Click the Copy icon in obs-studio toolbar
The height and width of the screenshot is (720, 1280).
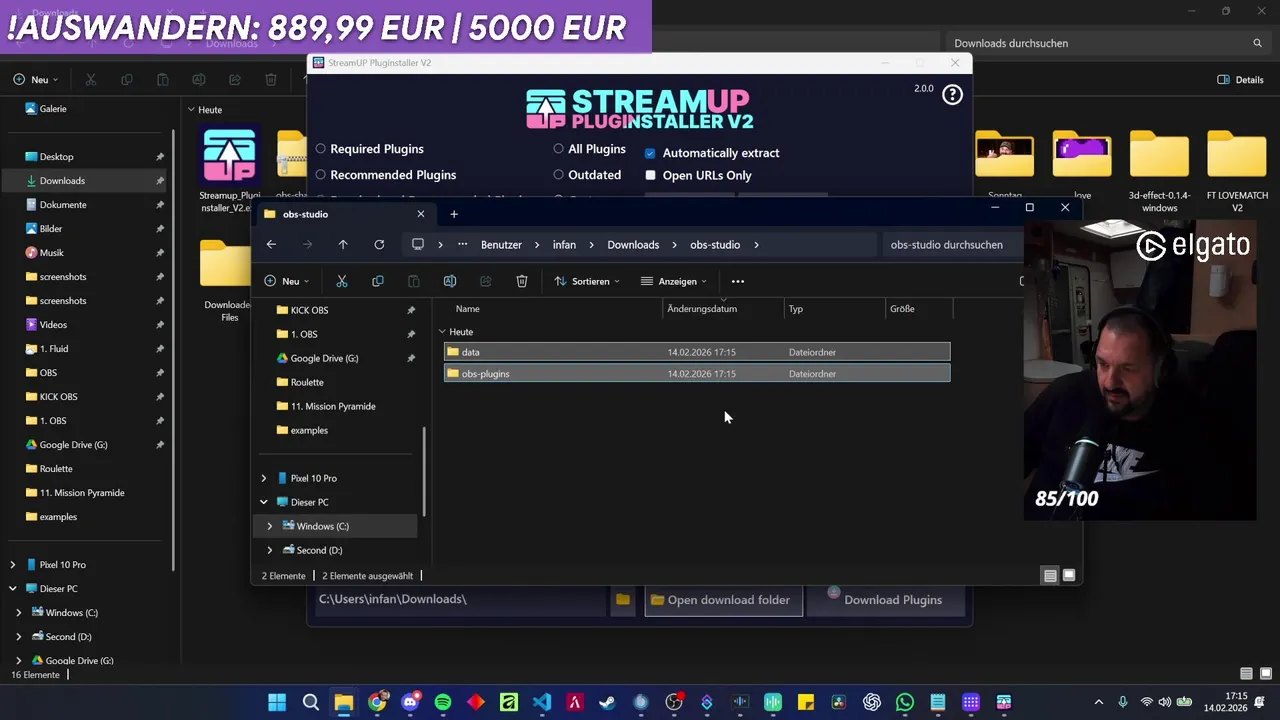point(378,281)
